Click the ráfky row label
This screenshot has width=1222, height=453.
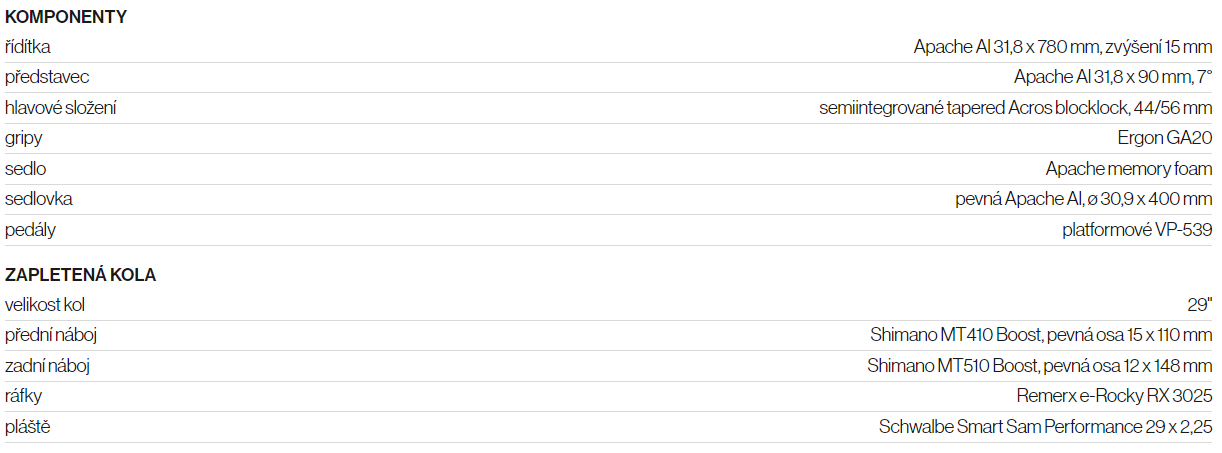pyautogui.click(x=24, y=396)
